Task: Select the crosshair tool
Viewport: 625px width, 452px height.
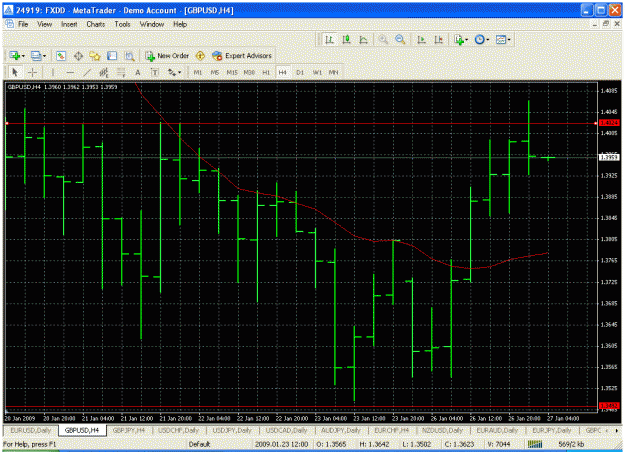Action: coord(32,72)
